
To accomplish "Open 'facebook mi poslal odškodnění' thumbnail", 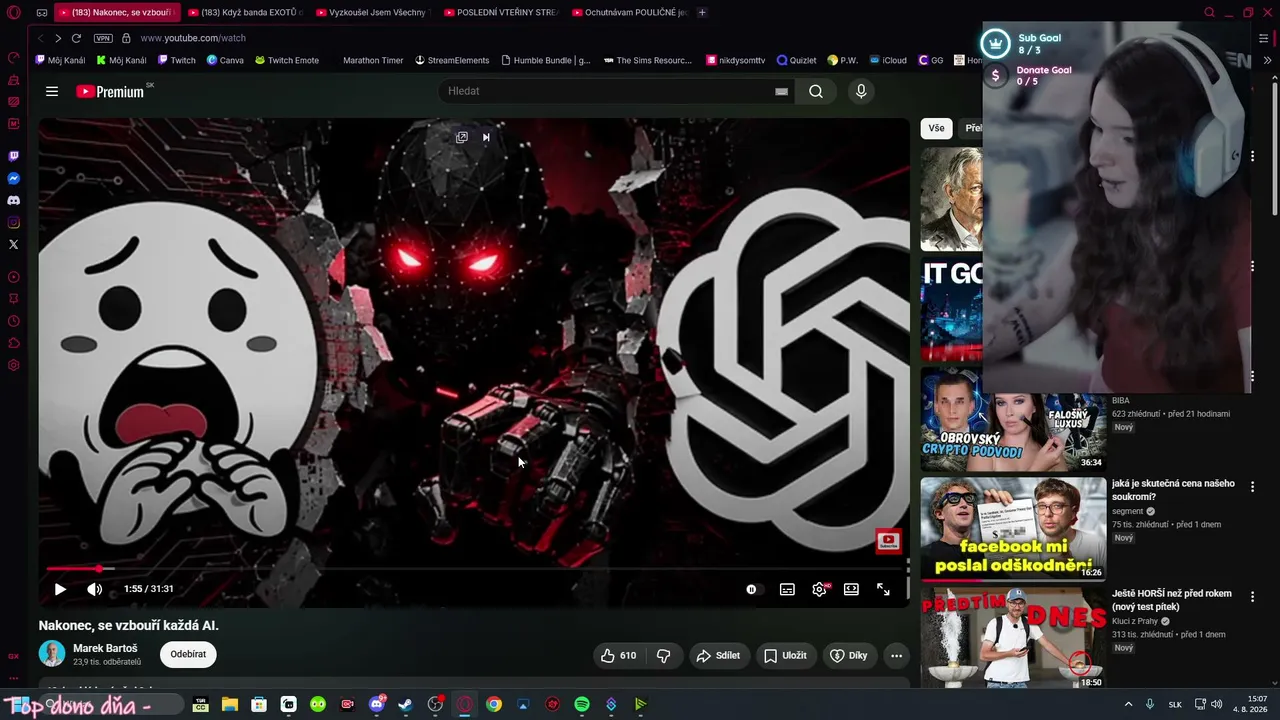I will [x=1013, y=529].
